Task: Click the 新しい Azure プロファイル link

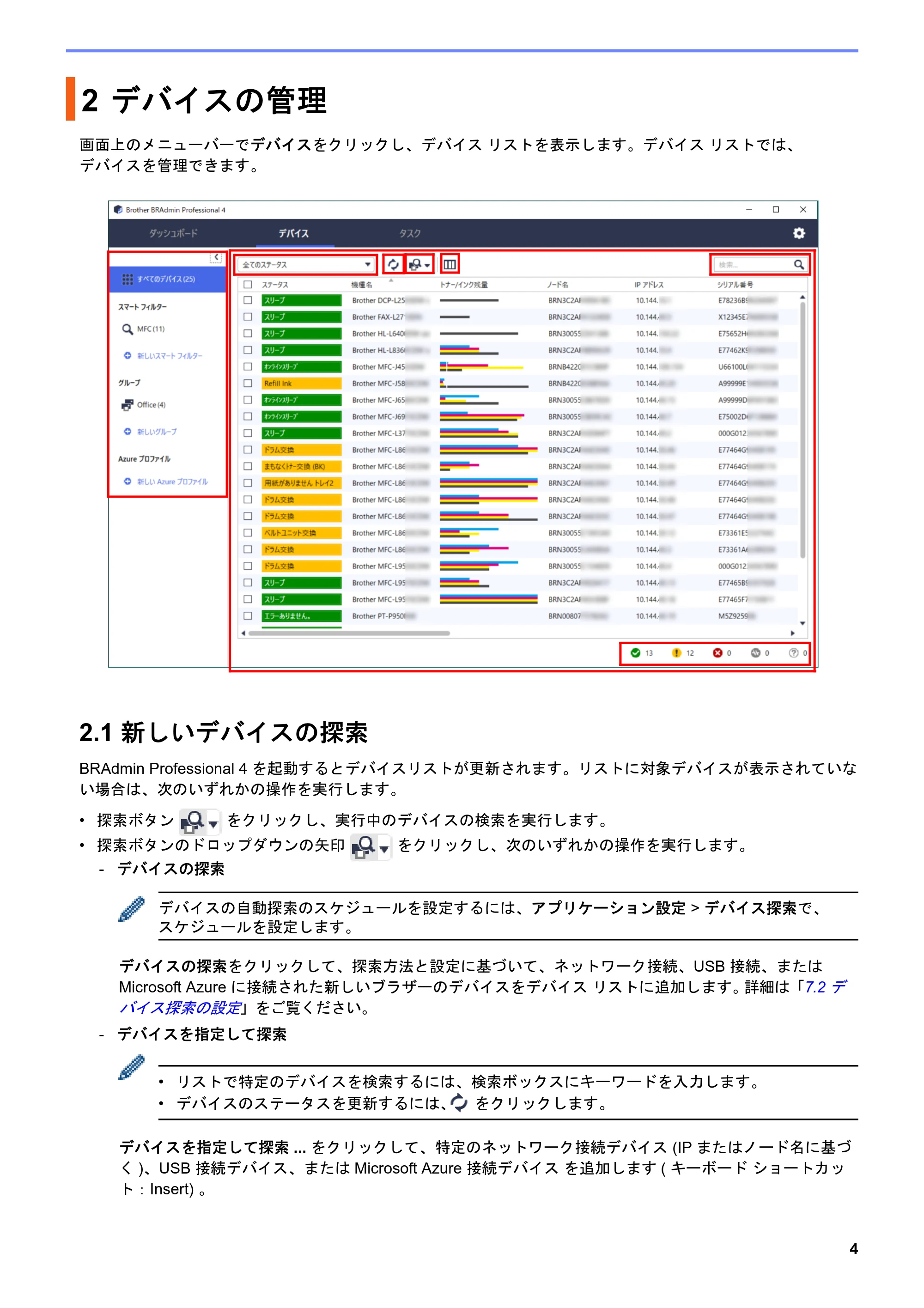Action: pyautogui.click(x=173, y=481)
